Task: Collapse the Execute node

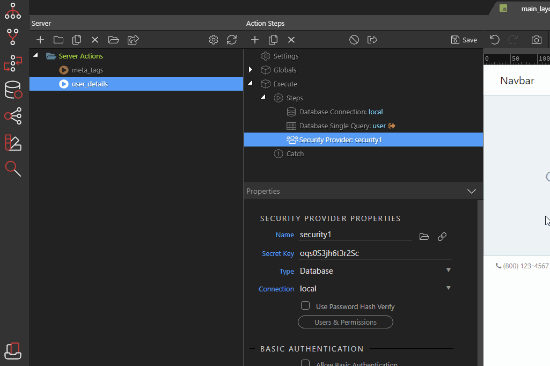Action: click(250, 83)
